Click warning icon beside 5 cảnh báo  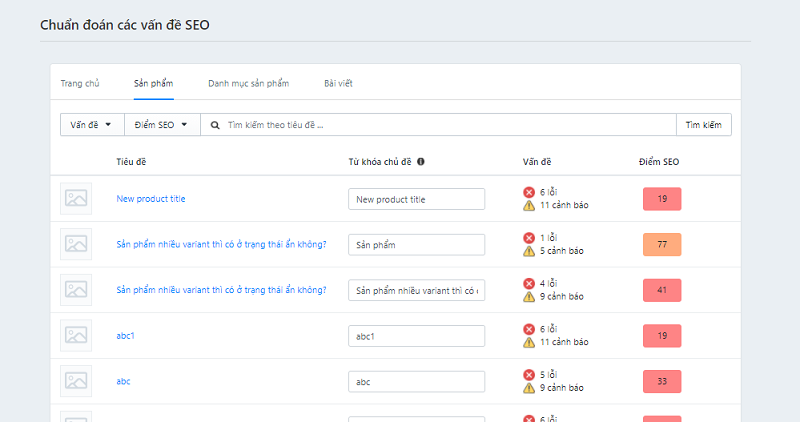pyautogui.click(x=529, y=251)
